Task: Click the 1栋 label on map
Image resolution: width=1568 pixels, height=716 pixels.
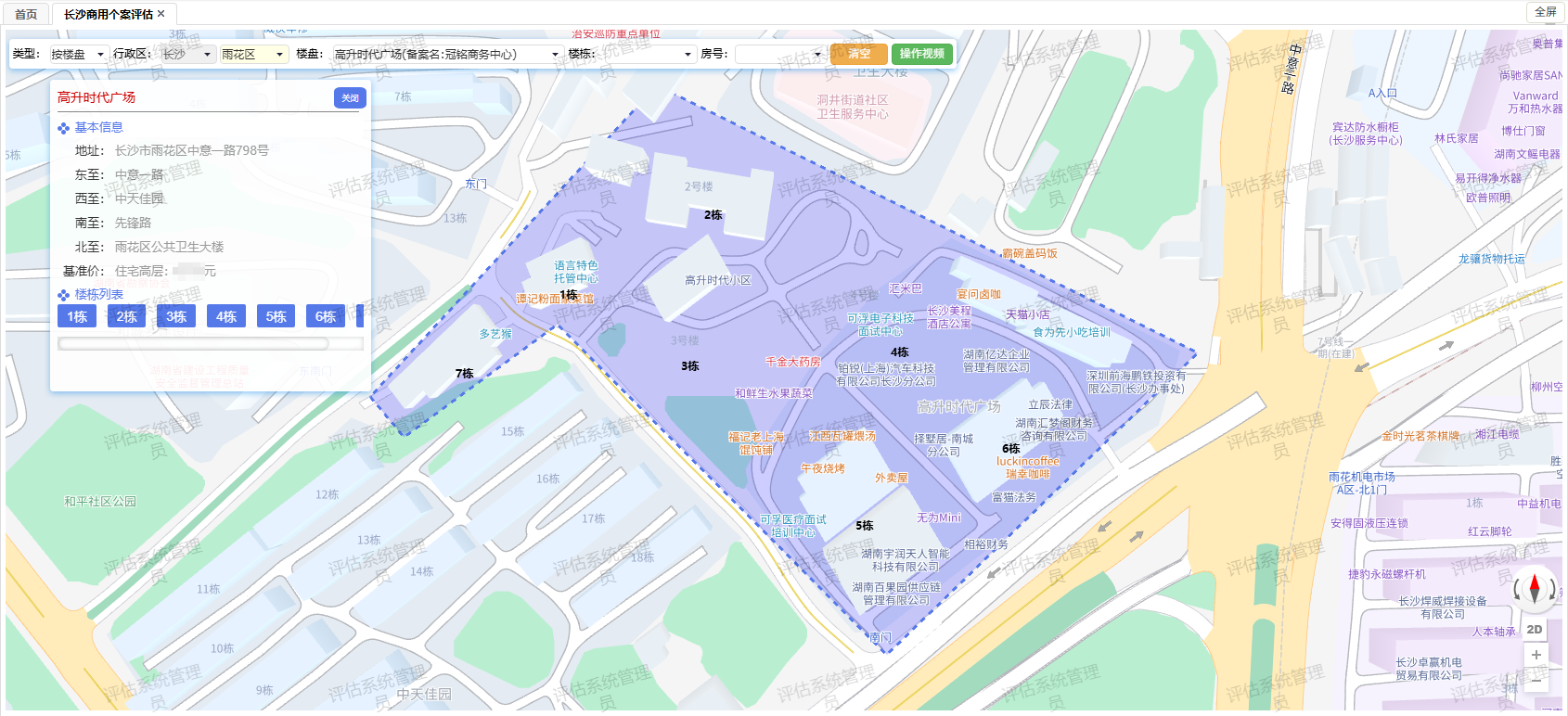Action: click(569, 295)
